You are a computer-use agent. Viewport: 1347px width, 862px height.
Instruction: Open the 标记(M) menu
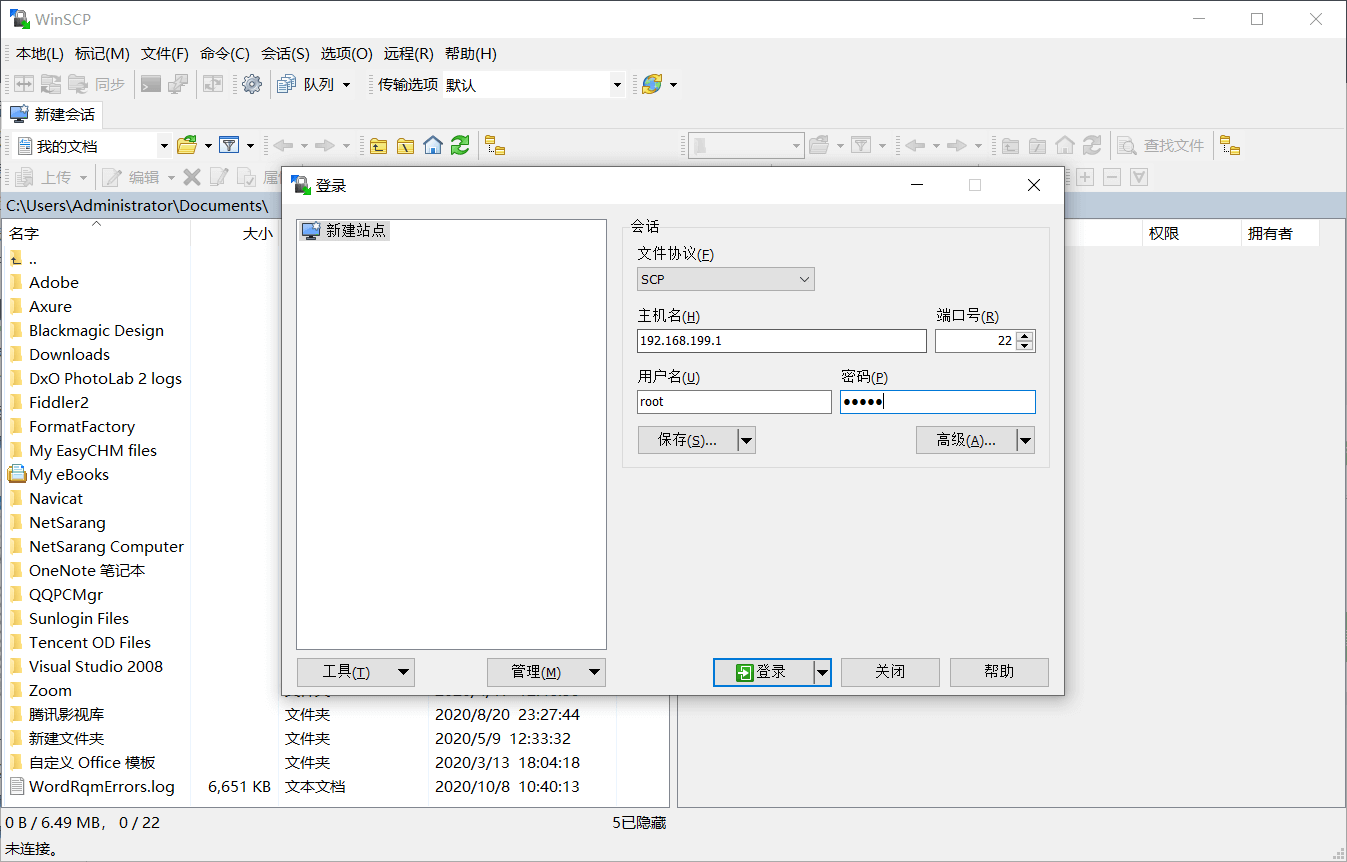(x=102, y=54)
